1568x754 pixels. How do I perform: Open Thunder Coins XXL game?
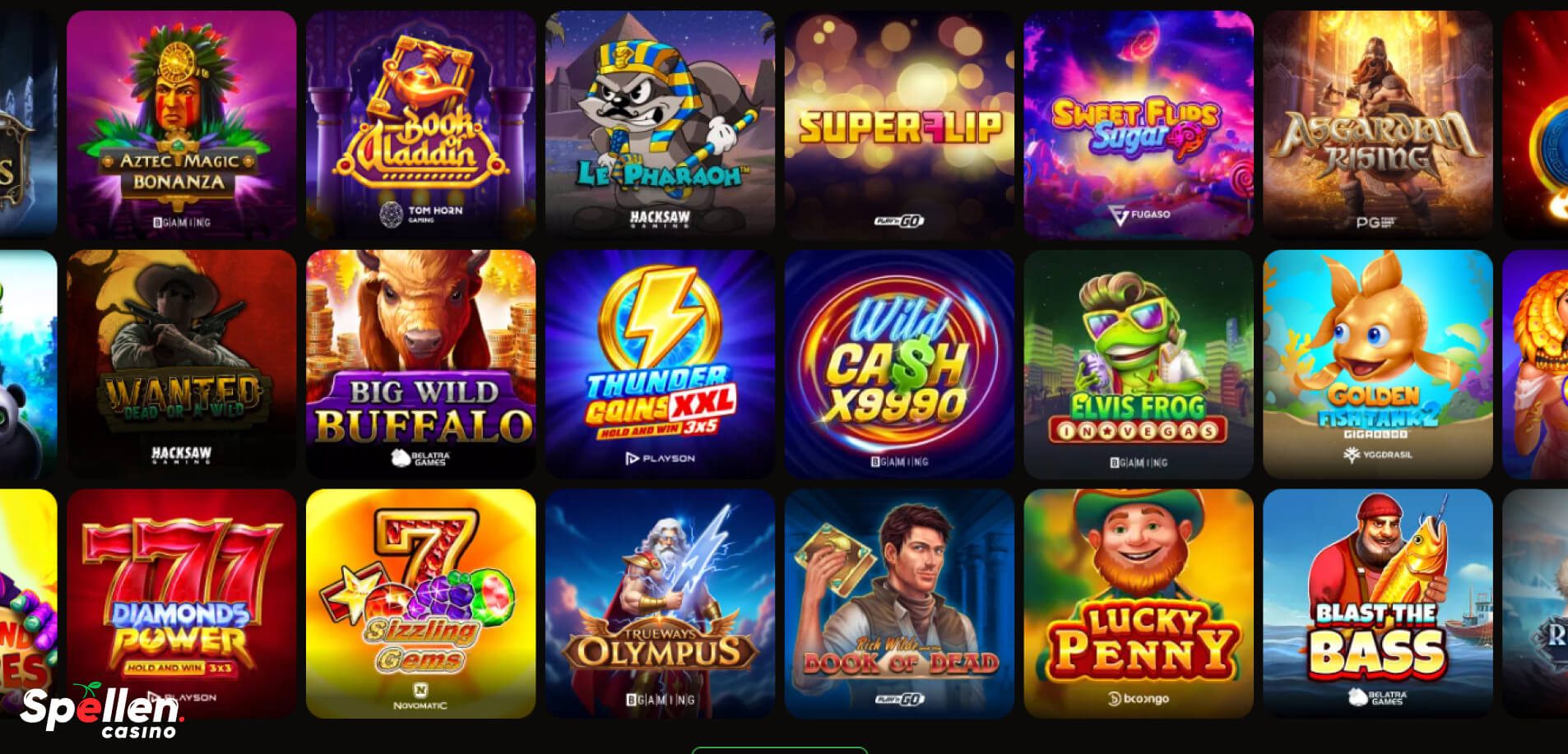coord(660,364)
